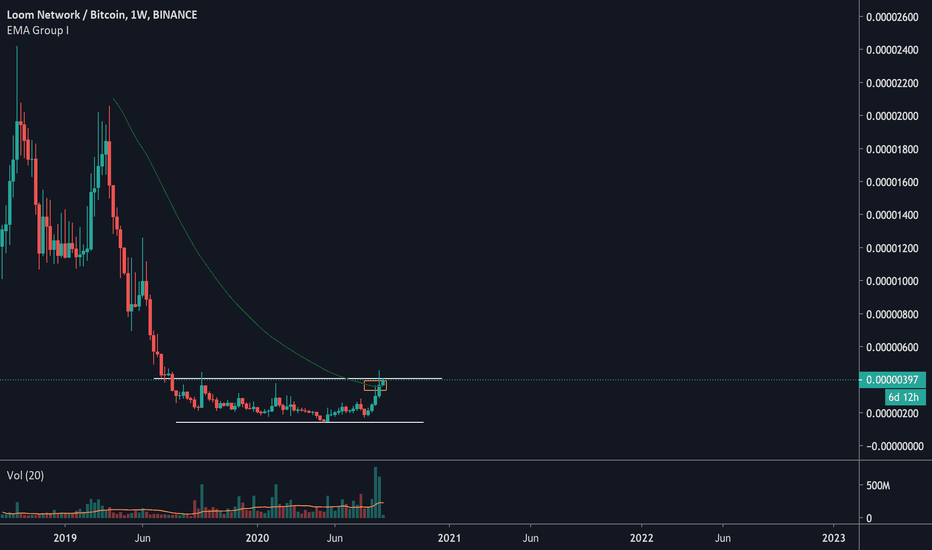Click the 0.00000600 price axis label
The width and height of the screenshot is (932, 550).
[x=892, y=347]
